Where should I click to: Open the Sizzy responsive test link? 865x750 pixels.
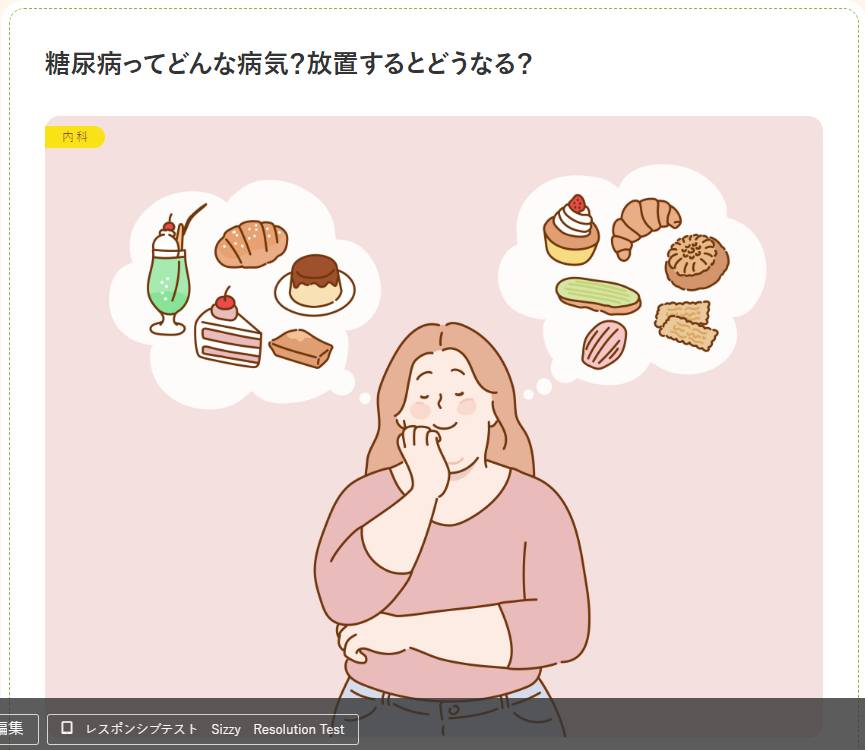pos(226,729)
